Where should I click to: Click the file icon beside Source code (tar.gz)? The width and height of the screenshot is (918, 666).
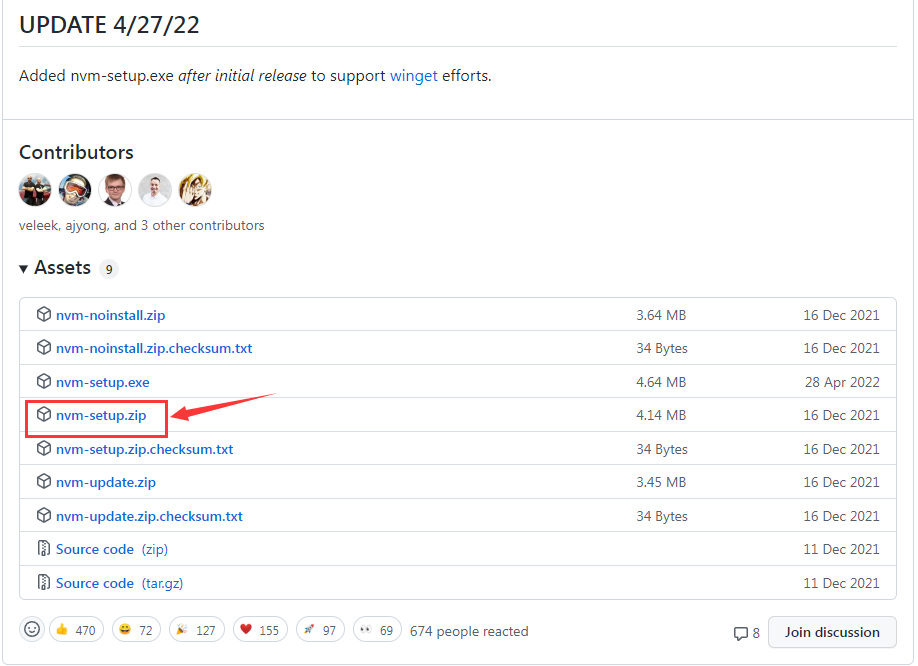pyautogui.click(x=44, y=582)
